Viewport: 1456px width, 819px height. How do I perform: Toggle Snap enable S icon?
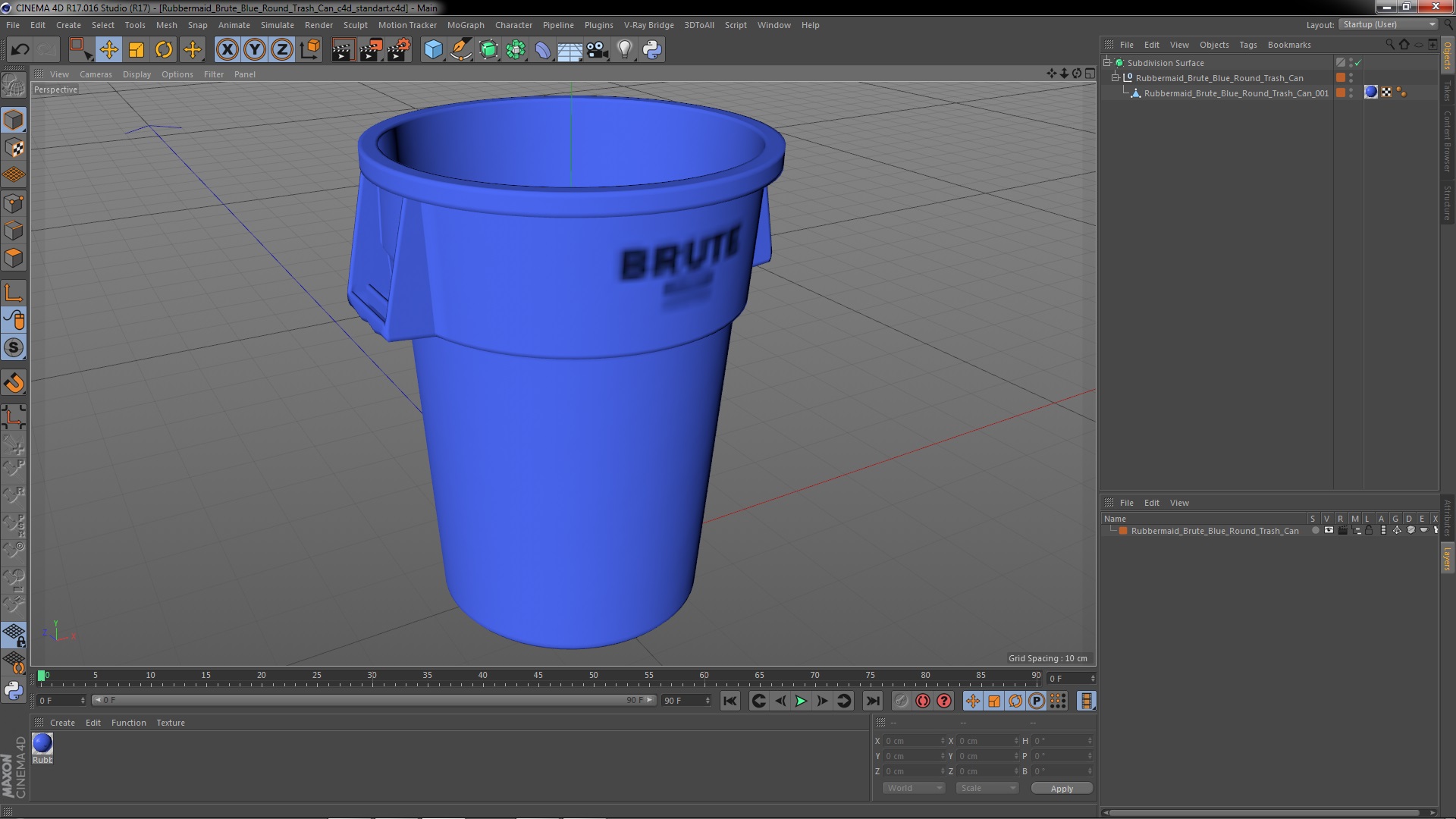click(14, 347)
